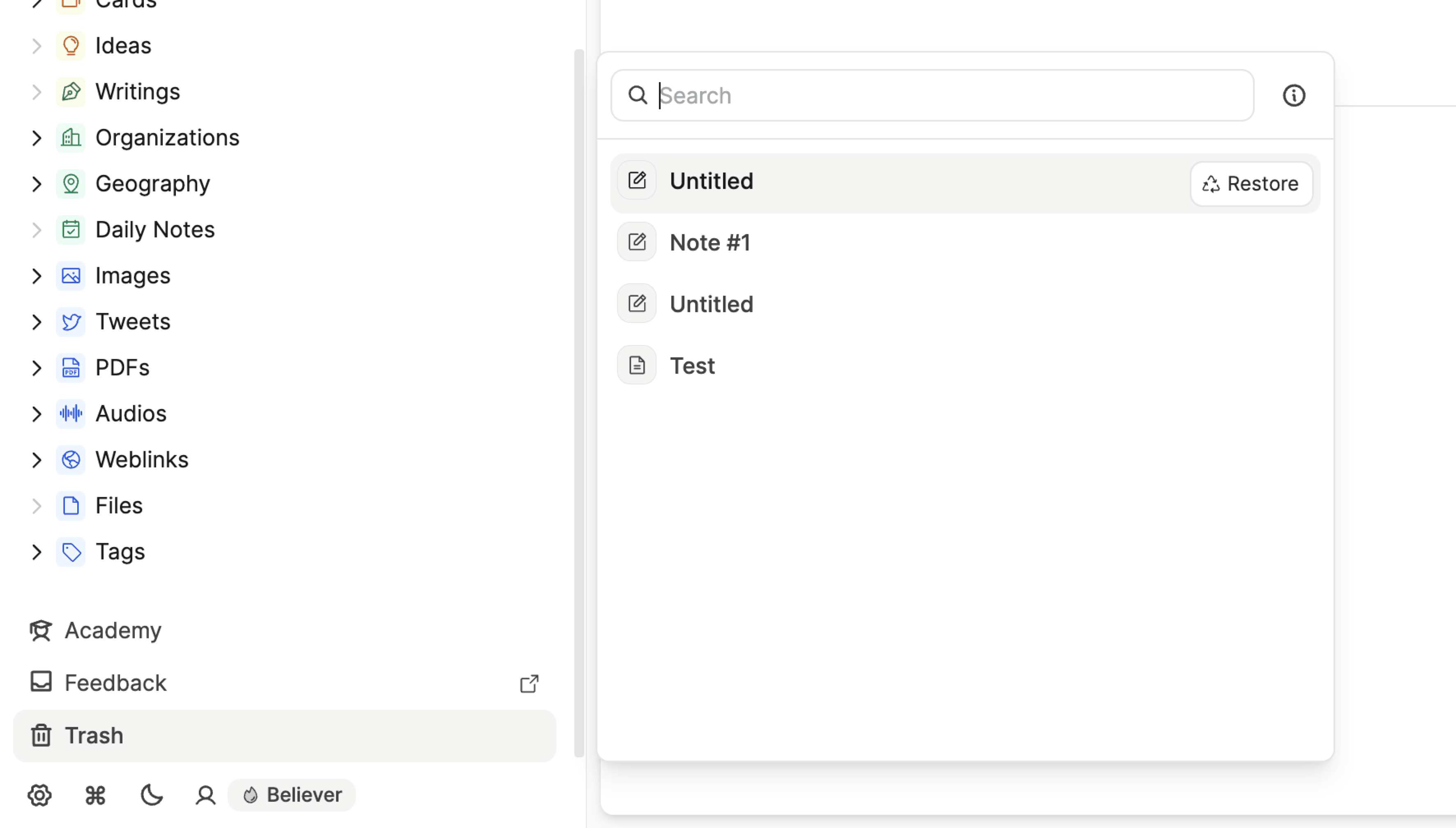Image resolution: width=1456 pixels, height=828 pixels.
Task: Click the command shortcut icon
Action: 95,795
